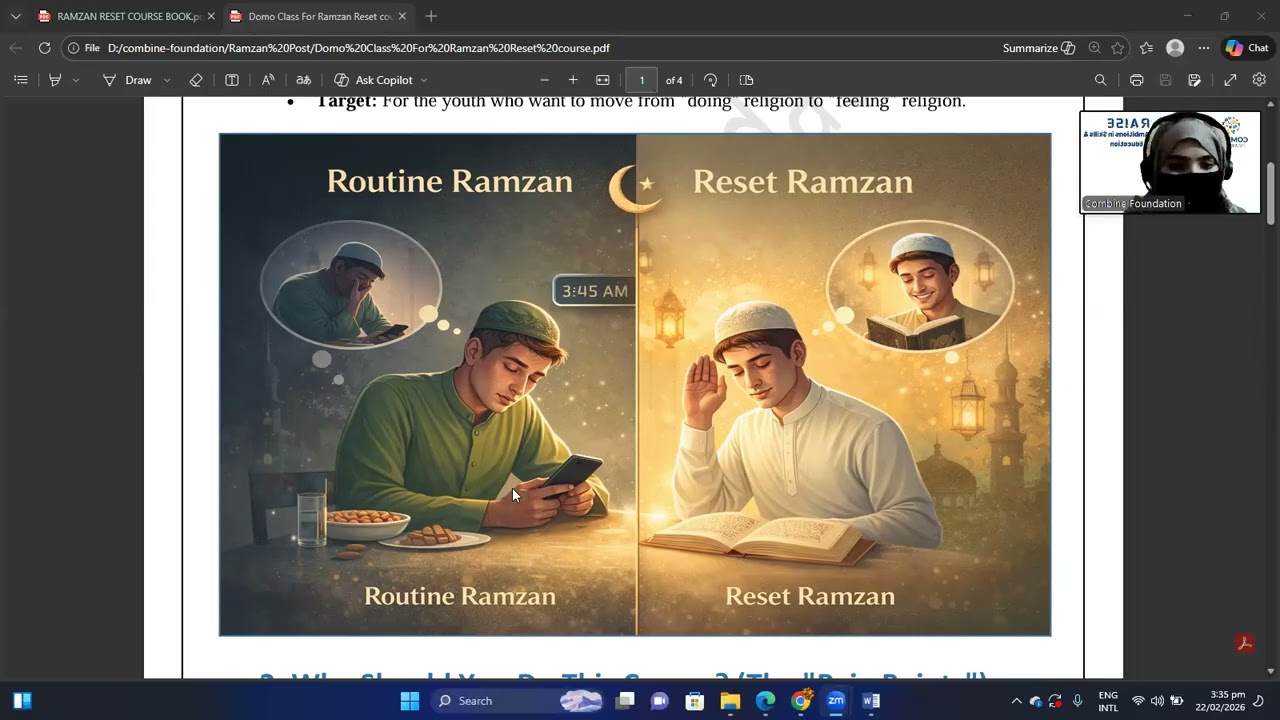Click the Combine Foundation video thumbnail

pos(1170,162)
